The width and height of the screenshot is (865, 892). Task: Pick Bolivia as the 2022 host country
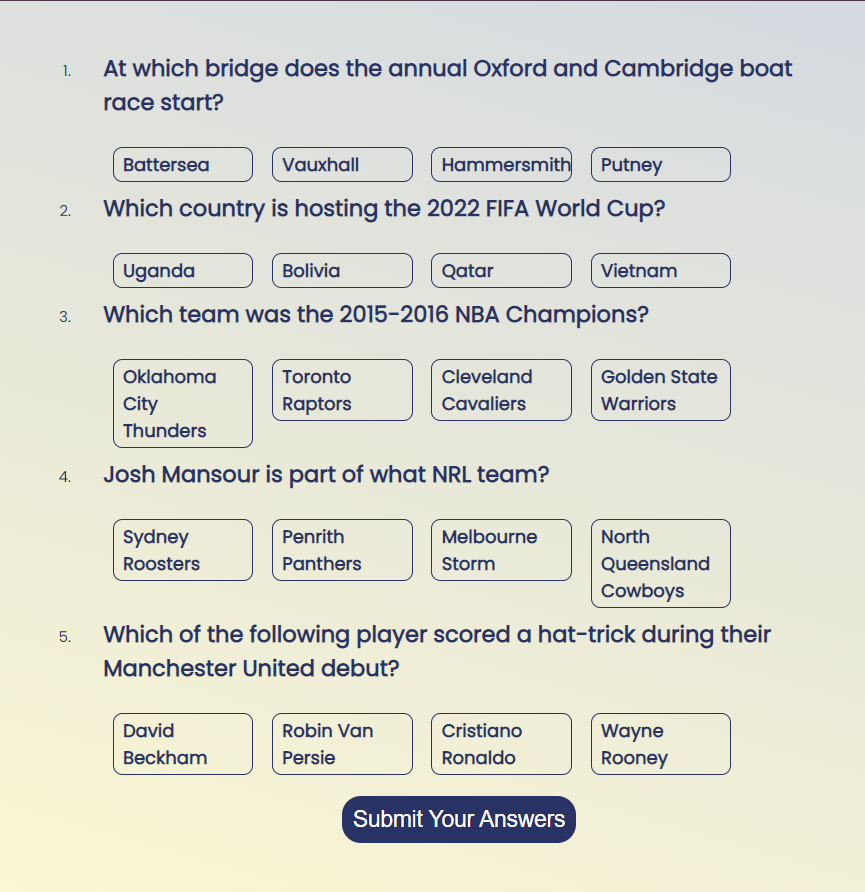coord(342,270)
